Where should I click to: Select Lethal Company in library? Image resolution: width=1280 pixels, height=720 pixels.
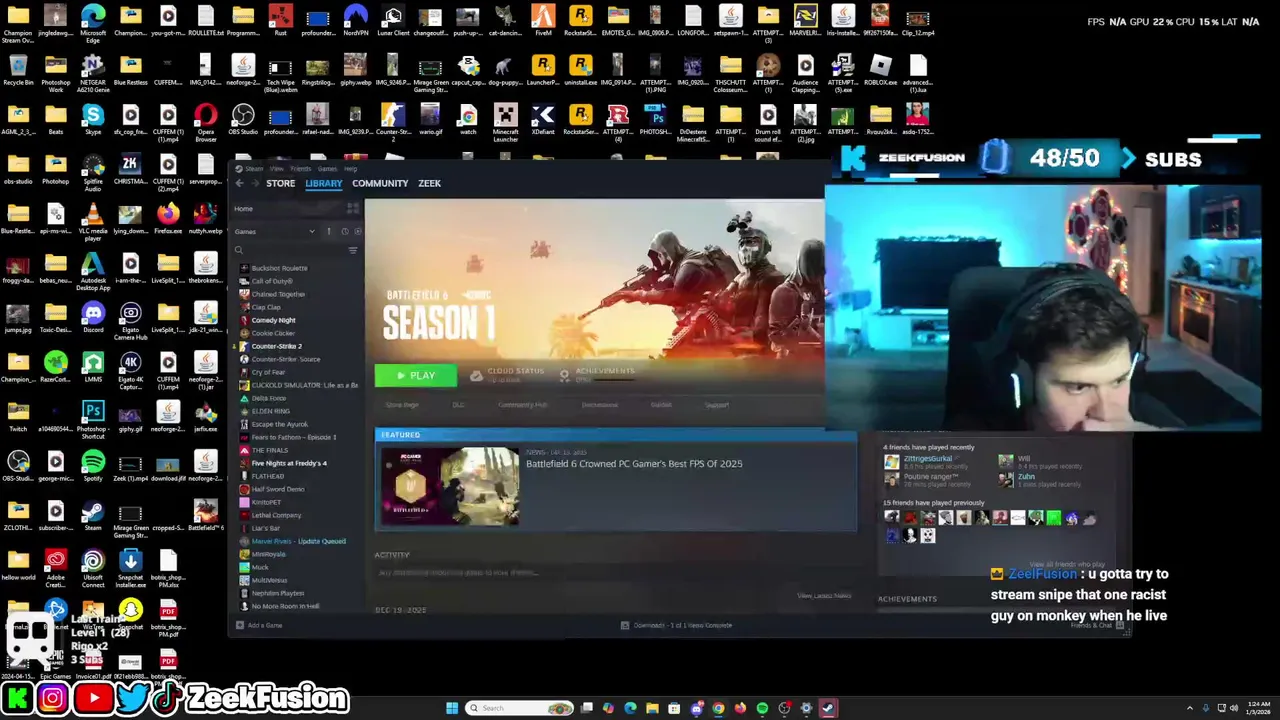tap(276, 515)
